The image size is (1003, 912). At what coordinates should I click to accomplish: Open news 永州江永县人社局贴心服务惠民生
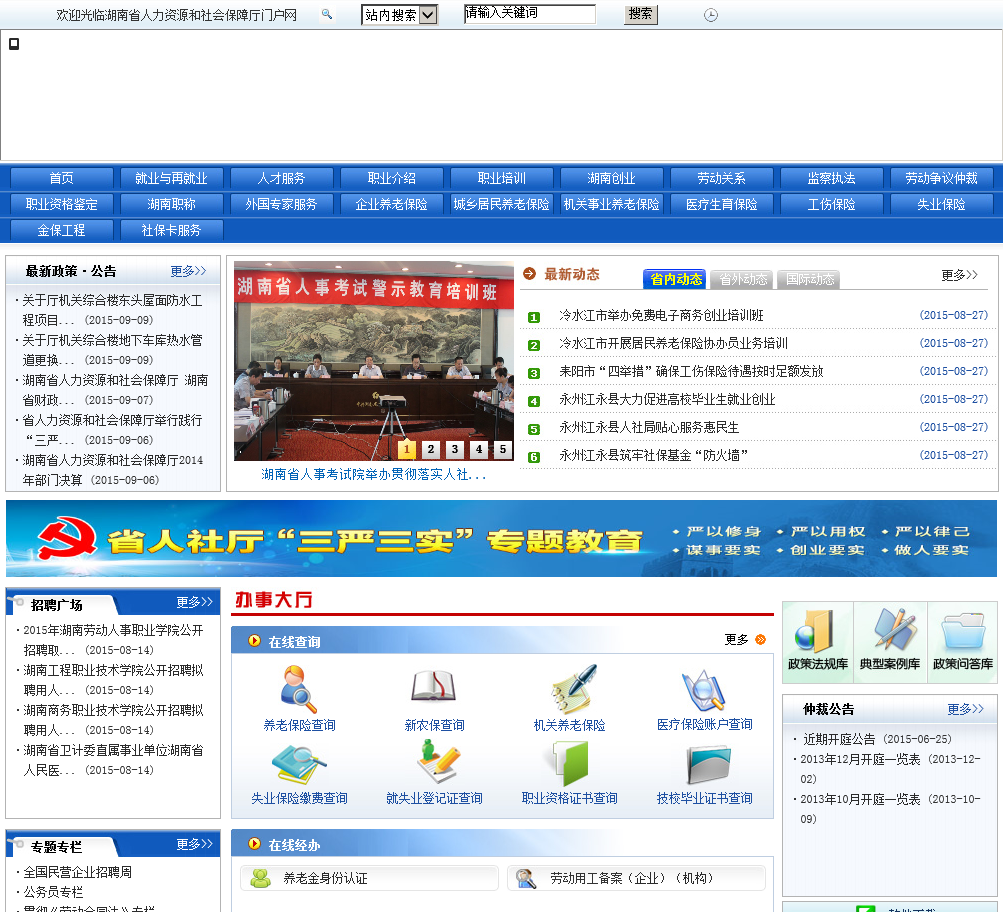click(x=649, y=427)
